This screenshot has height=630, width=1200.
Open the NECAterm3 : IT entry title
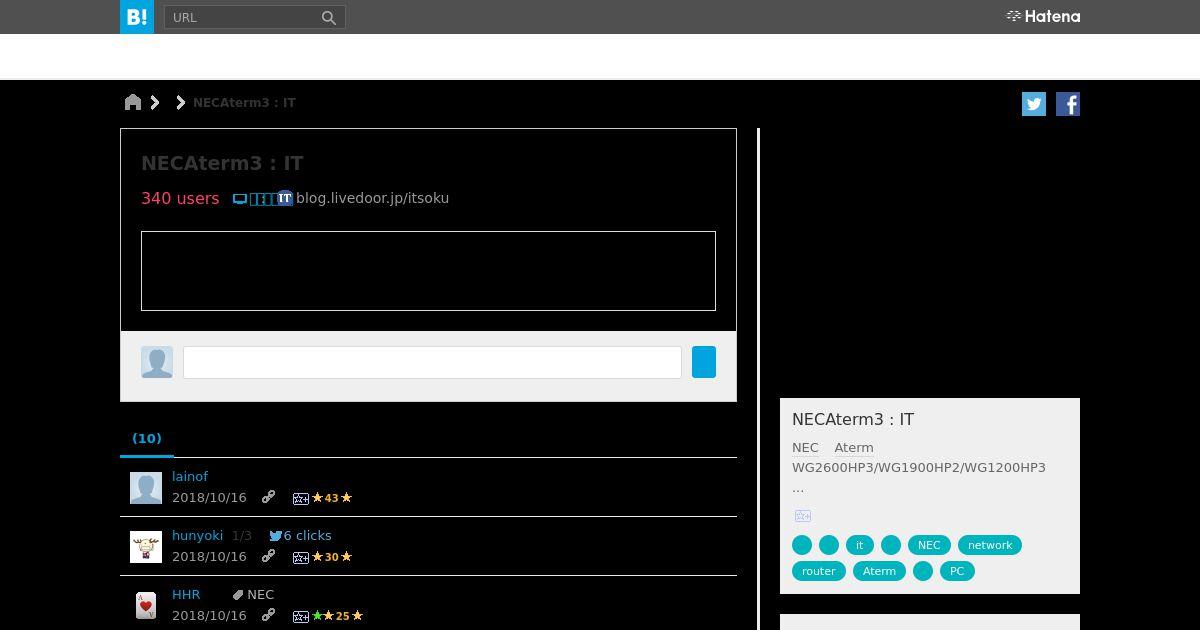click(222, 163)
